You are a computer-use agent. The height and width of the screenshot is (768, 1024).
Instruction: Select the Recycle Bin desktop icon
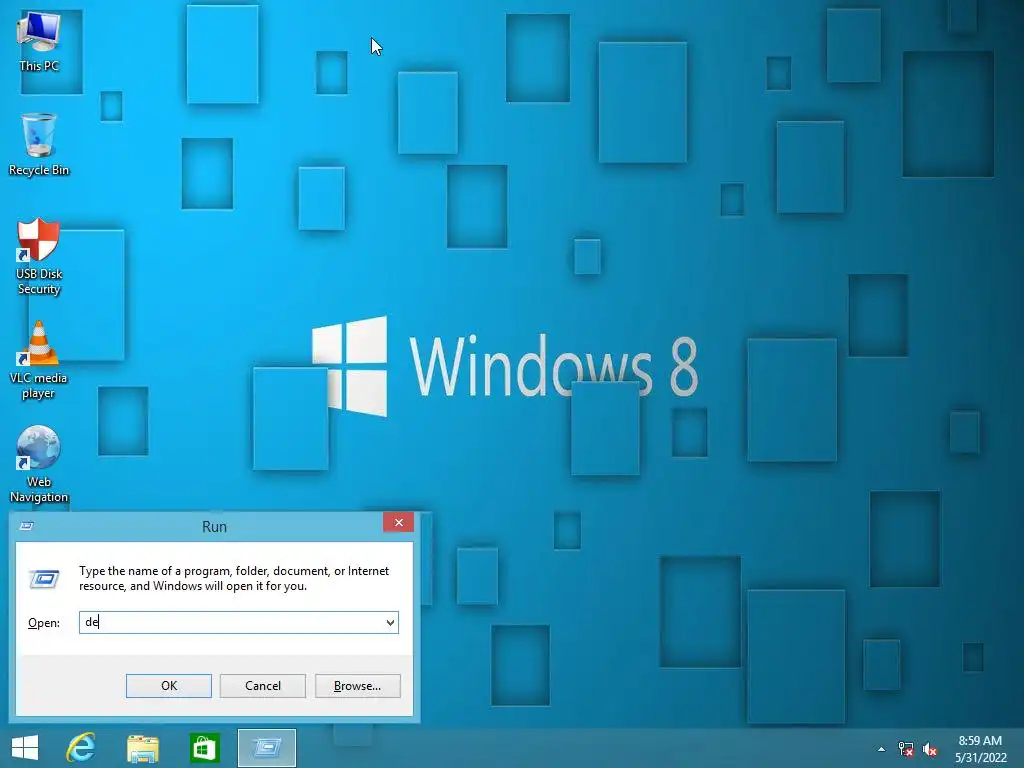pos(39,144)
